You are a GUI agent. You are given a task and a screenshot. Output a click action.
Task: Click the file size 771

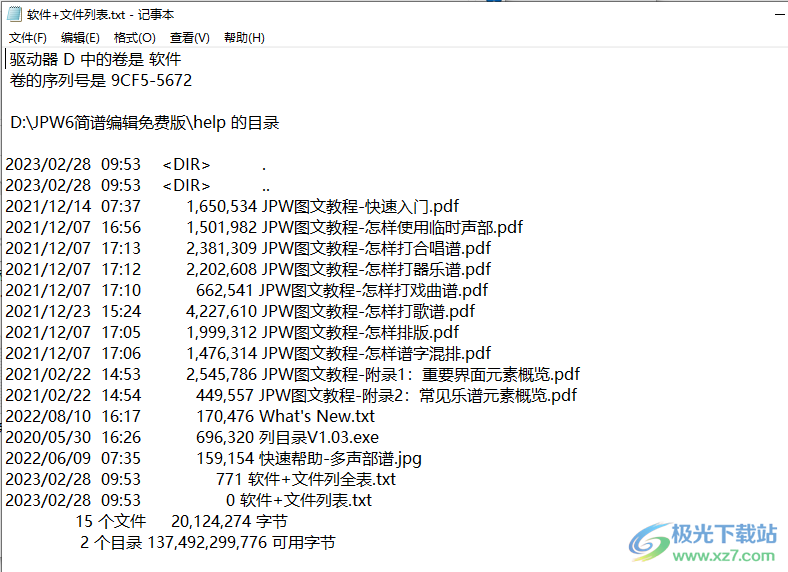point(229,480)
